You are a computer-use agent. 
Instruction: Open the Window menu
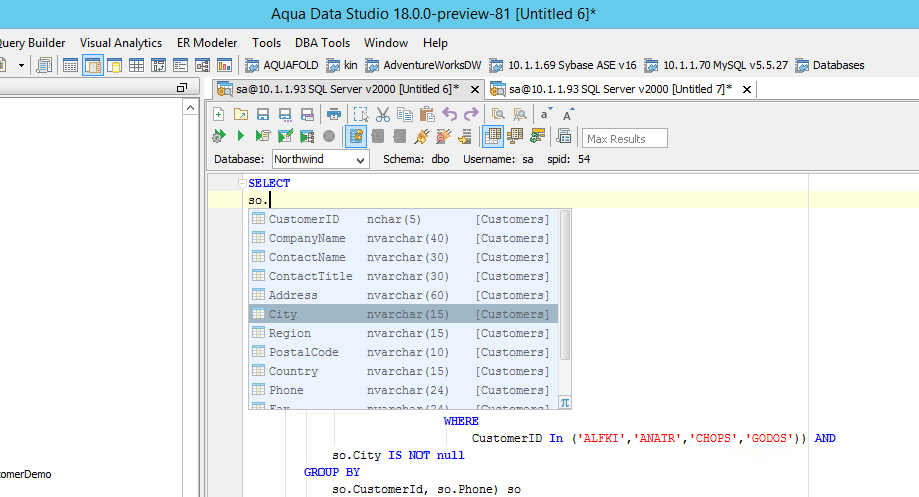point(386,43)
